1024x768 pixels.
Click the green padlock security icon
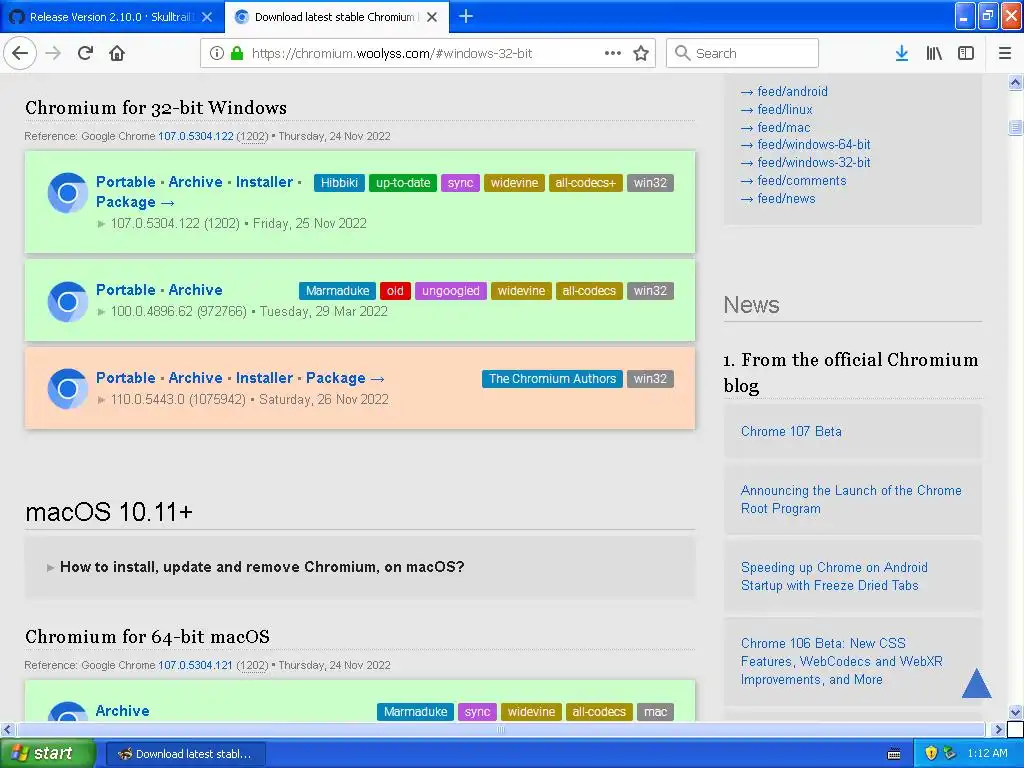click(237, 53)
